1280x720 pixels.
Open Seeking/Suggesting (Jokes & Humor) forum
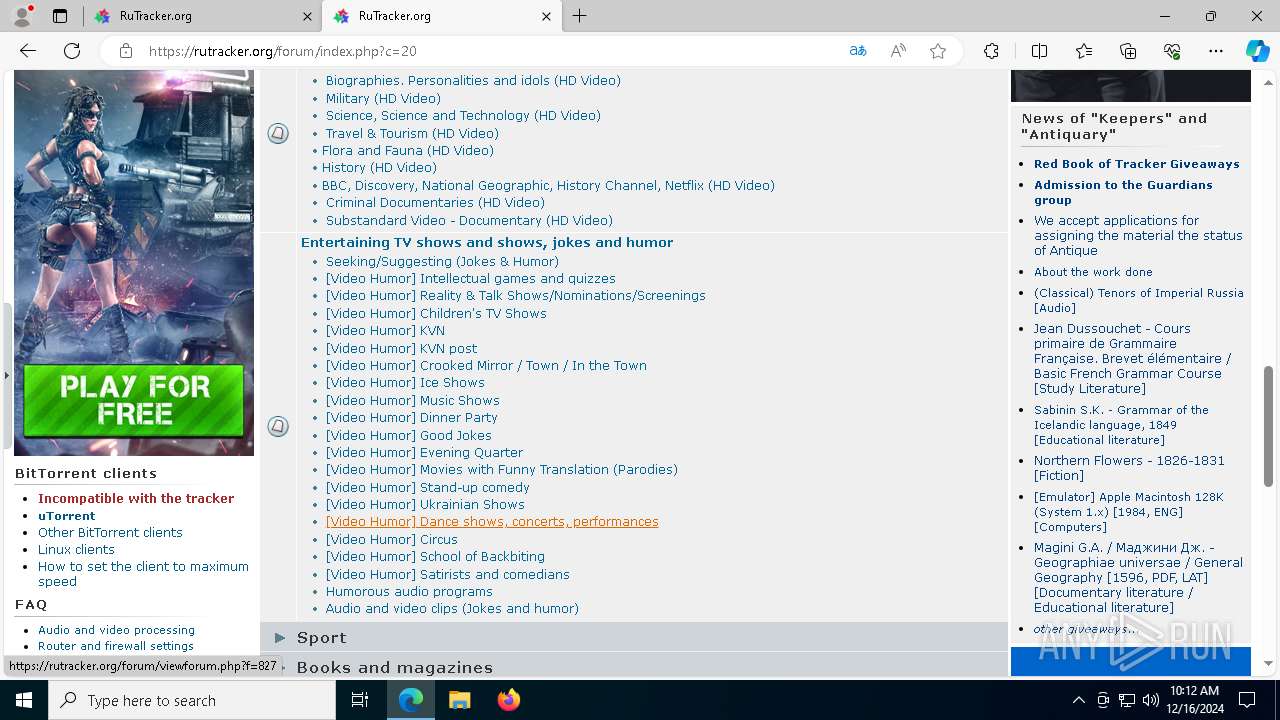pyautogui.click(x=442, y=261)
